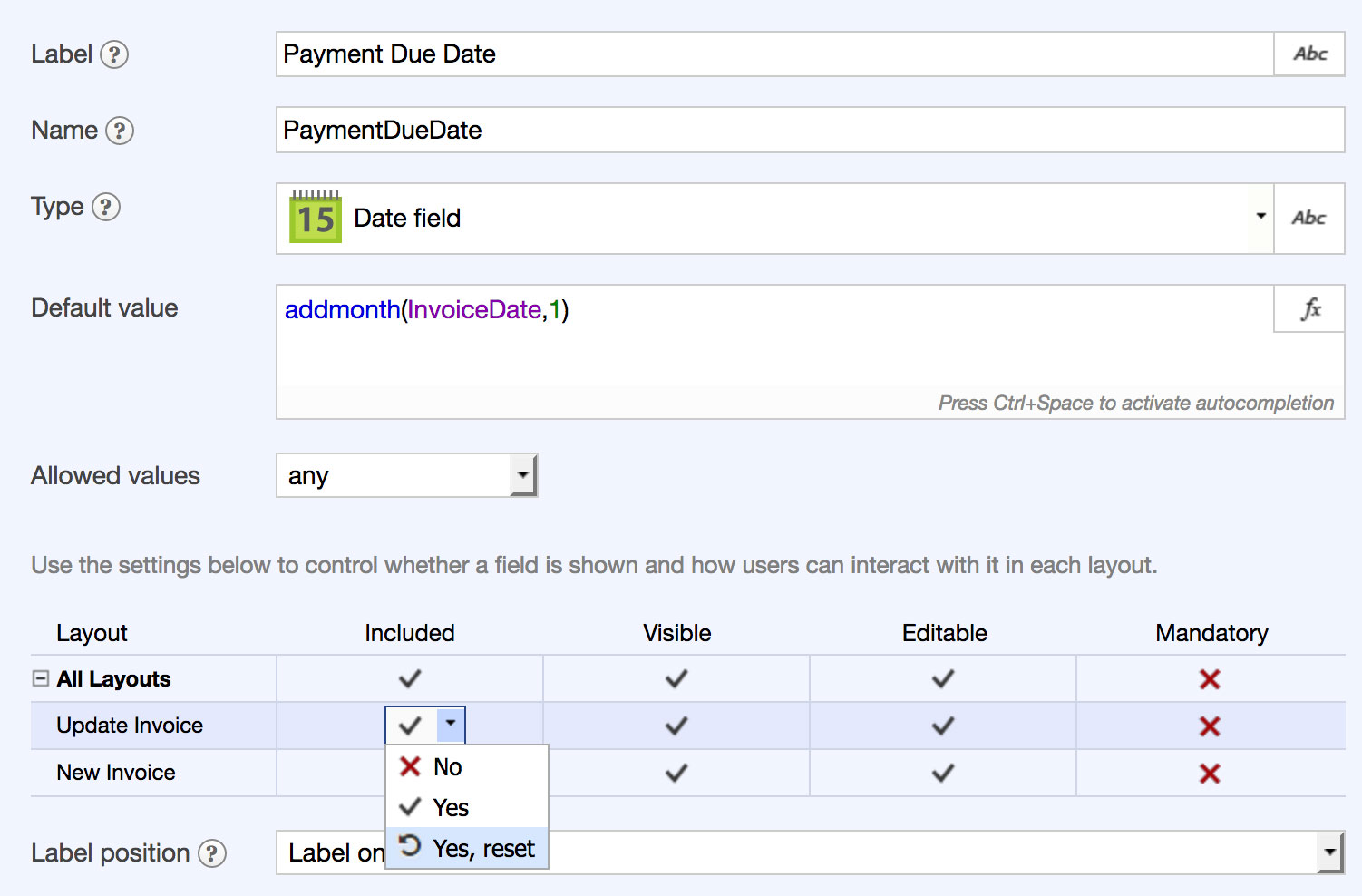Image resolution: width=1362 pixels, height=896 pixels.
Task: Click the Abc button beside Type field
Action: pos(1308,219)
